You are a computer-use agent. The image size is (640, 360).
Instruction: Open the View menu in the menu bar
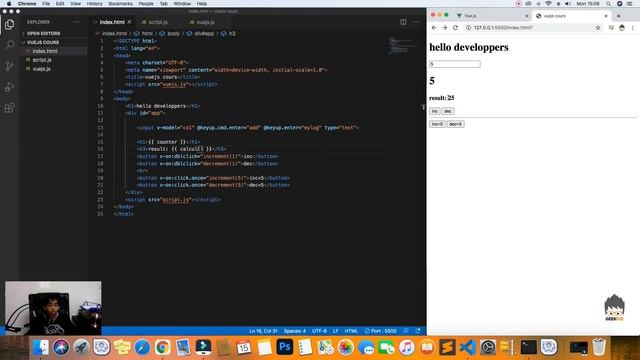pos(76,4)
